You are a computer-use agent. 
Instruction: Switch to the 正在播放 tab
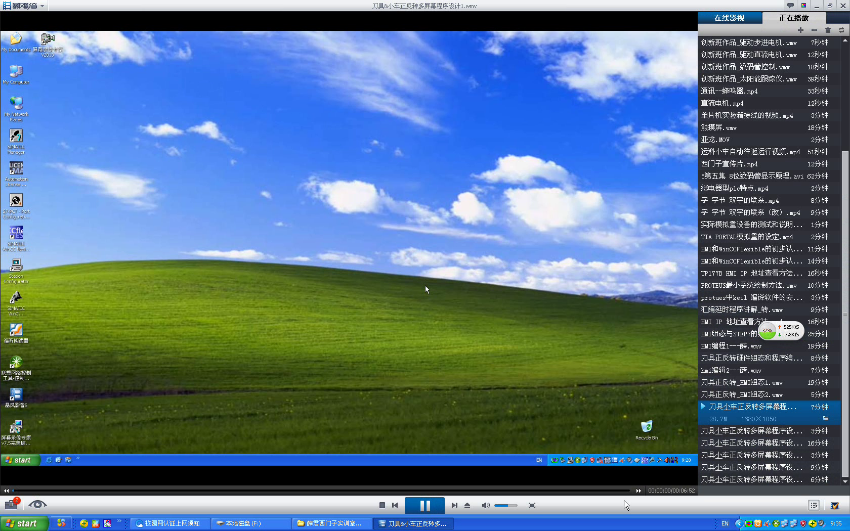(x=794, y=18)
